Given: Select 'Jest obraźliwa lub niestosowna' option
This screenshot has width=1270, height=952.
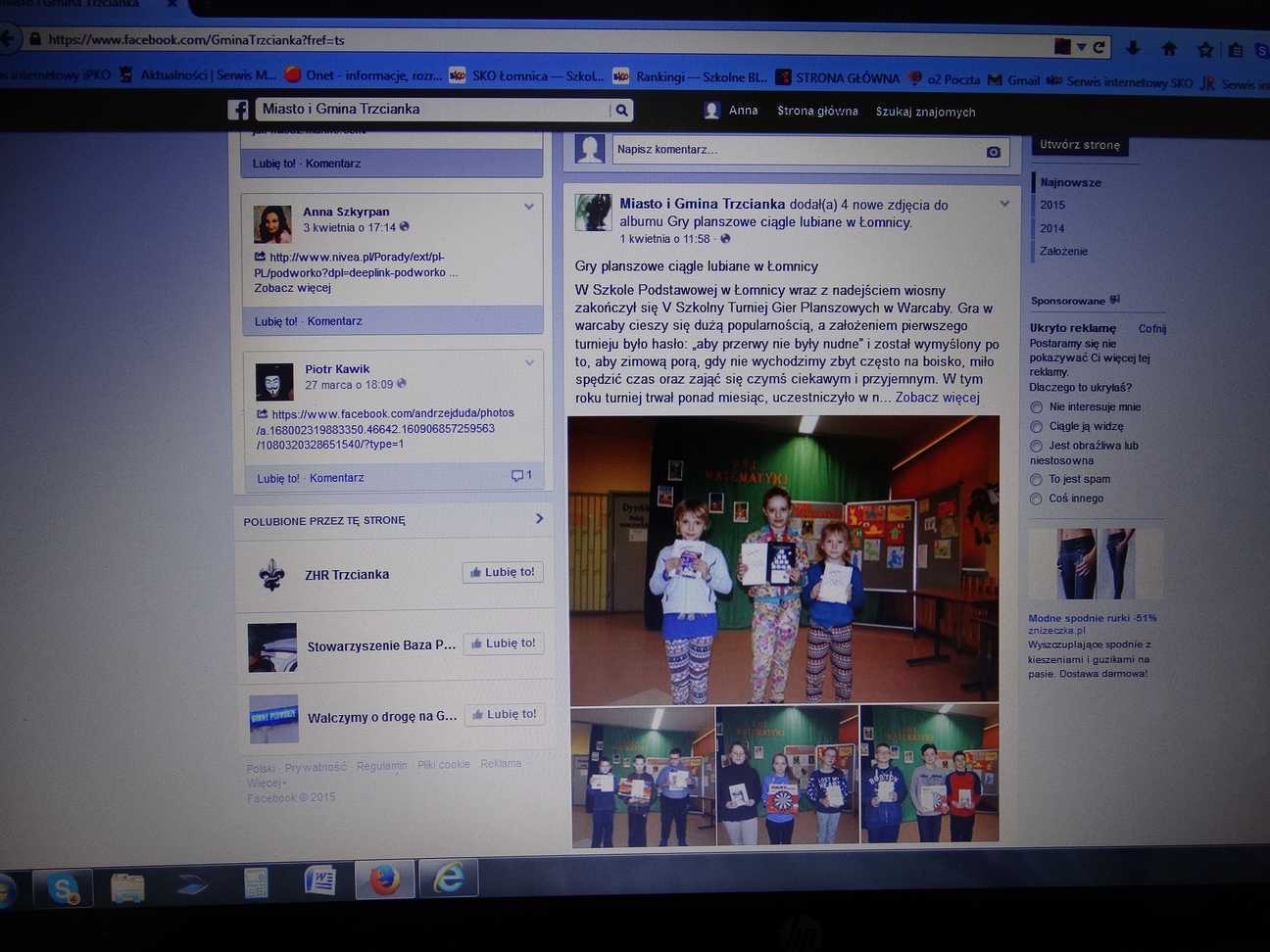Looking at the screenshot, I should tap(1036, 446).
